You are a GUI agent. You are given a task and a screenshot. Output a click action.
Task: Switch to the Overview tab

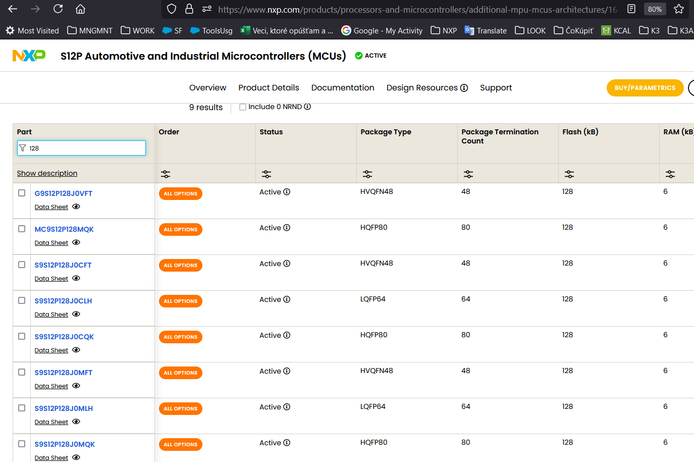click(208, 88)
